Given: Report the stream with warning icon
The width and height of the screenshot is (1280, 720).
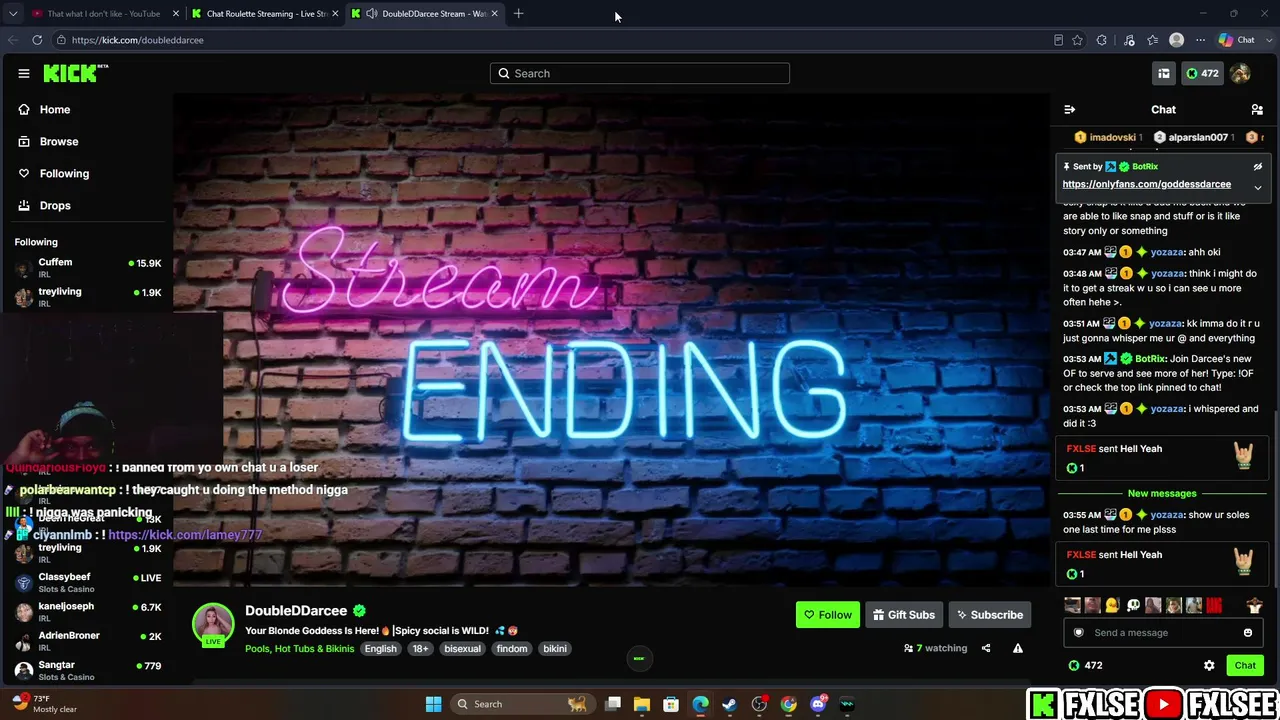Looking at the screenshot, I should click(1018, 648).
